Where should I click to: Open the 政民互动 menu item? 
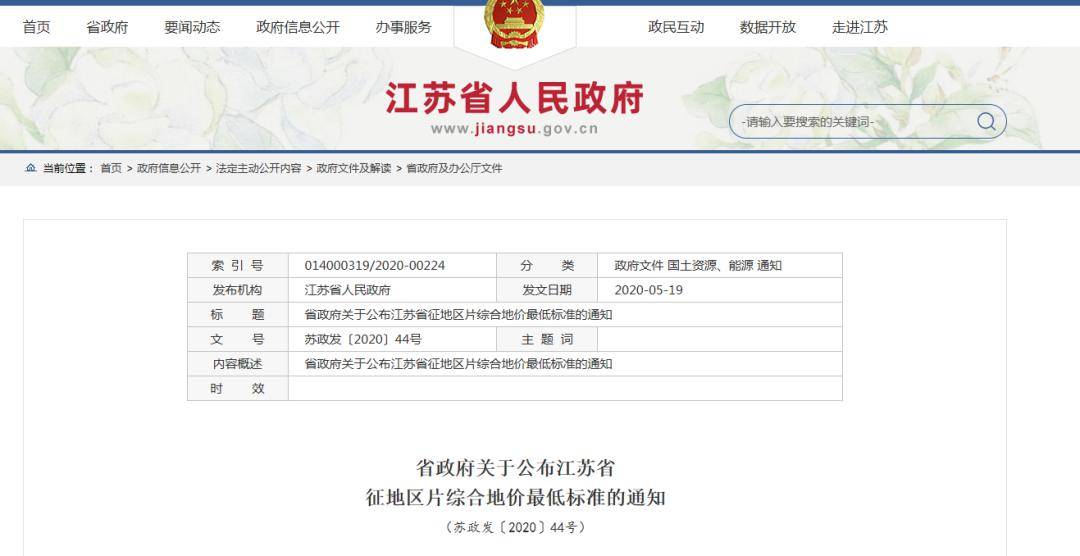click(676, 28)
